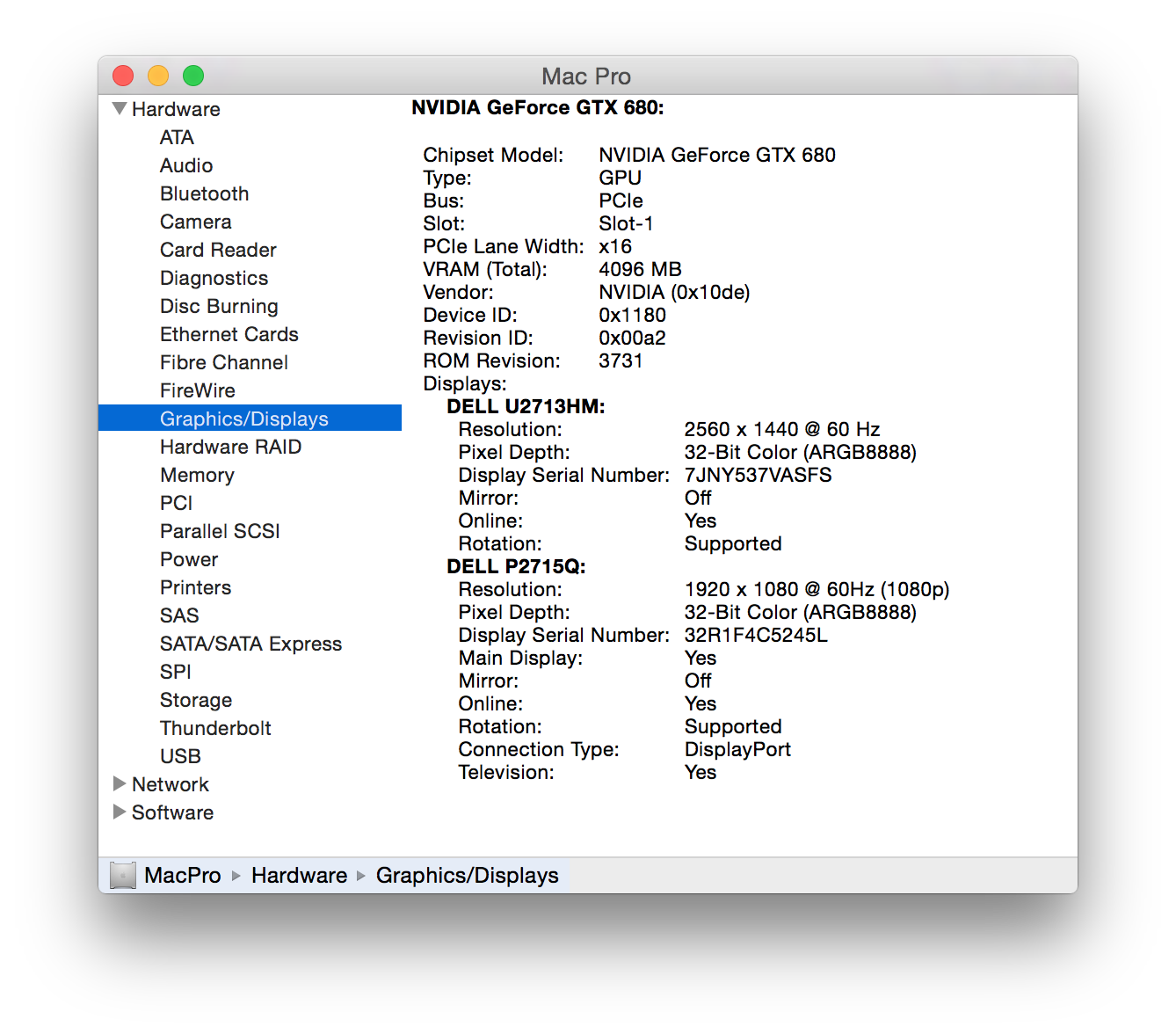
Task: Expand the Software section
Action: [120, 812]
